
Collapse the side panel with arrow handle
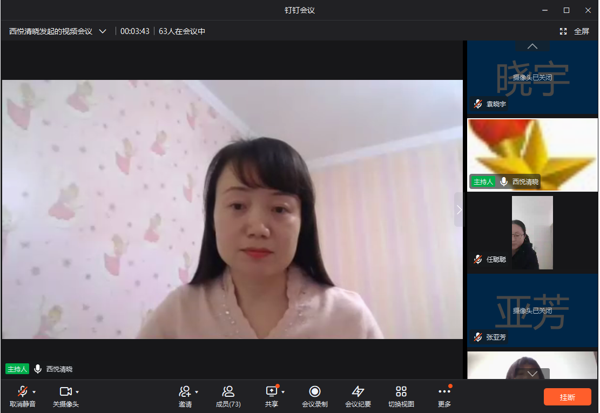click(460, 210)
